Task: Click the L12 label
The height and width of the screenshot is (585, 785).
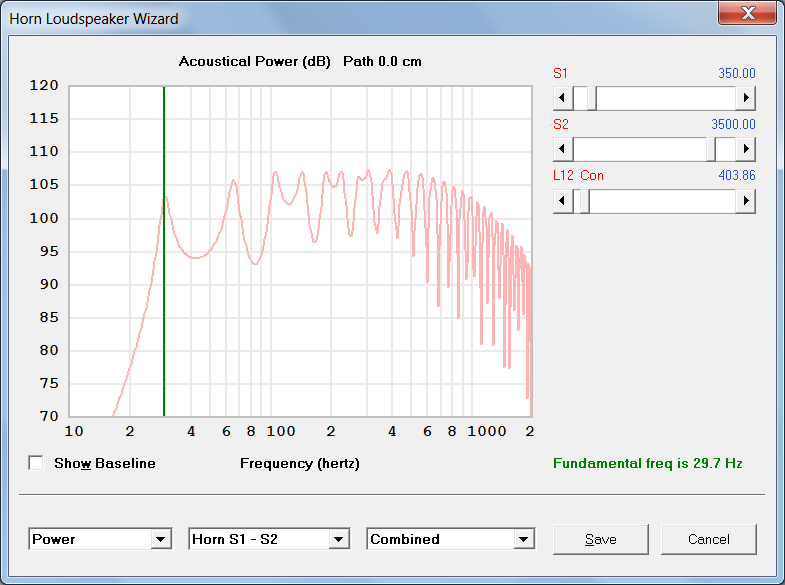Action: (x=563, y=176)
